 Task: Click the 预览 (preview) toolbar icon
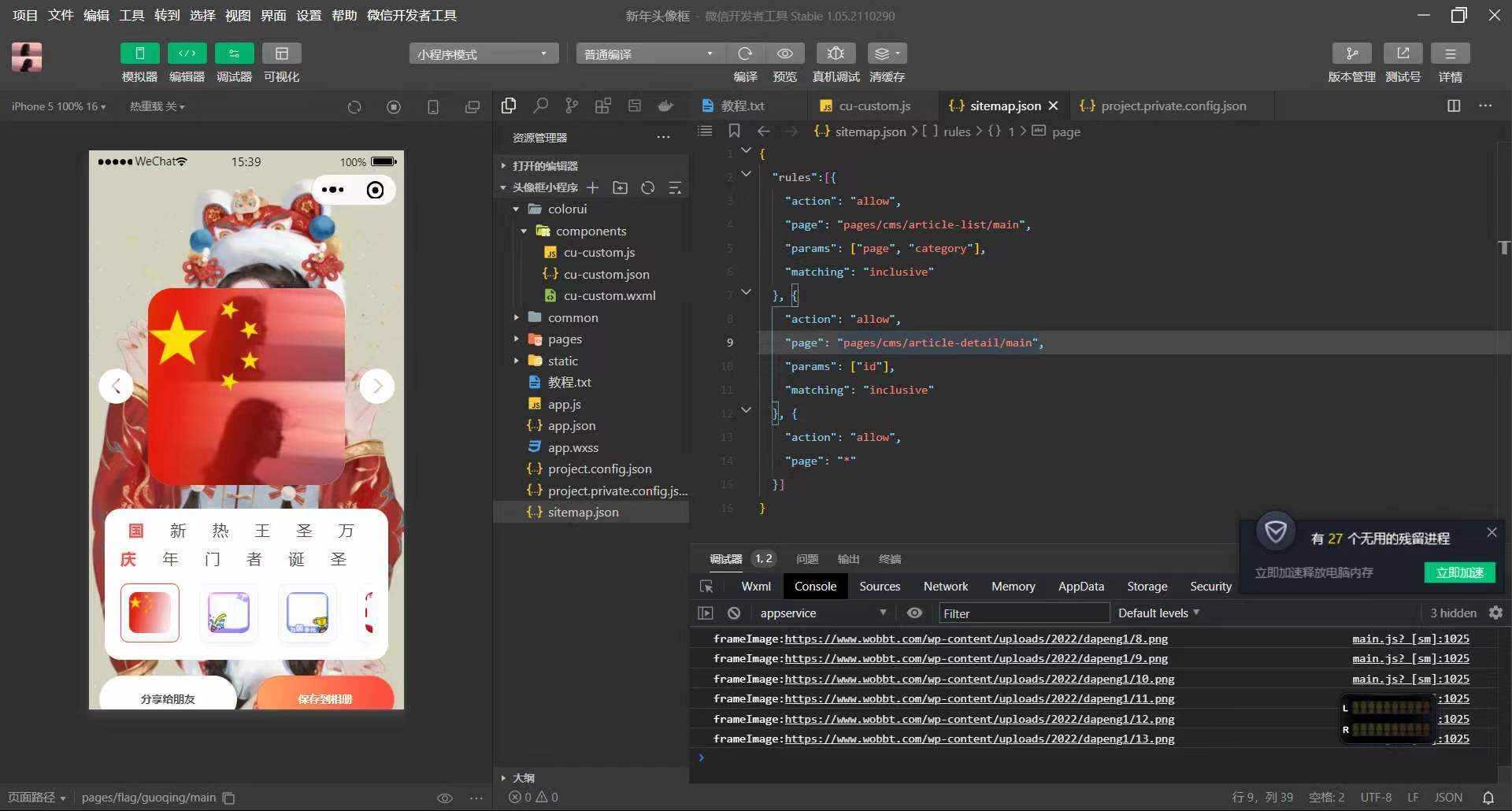(x=784, y=53)
